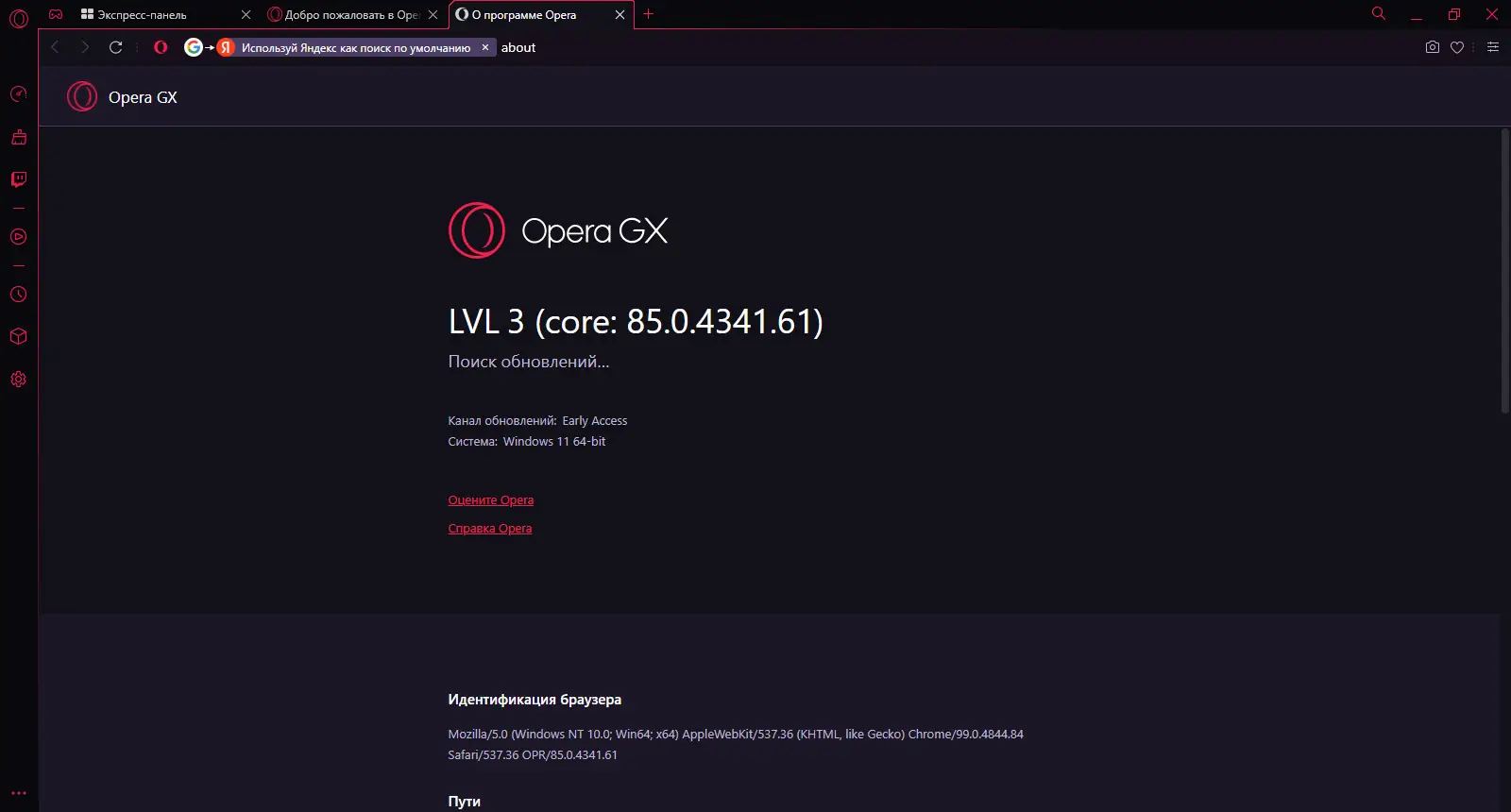Close the Экспресс-панель tab
Viewport: 1511px width, 812px height.
click(x=246, y=14)
